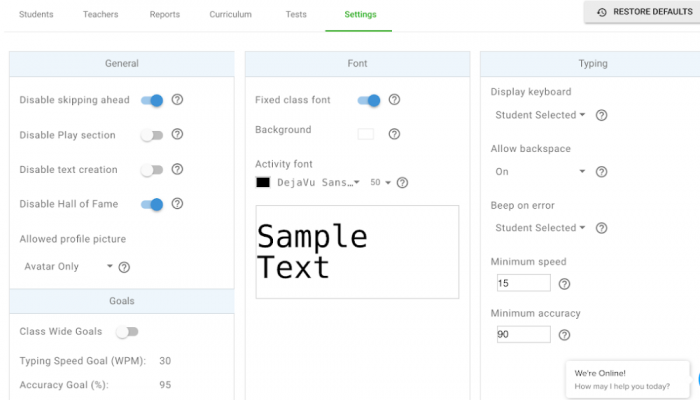Open help for Minimum speed
The height and width of the screenshot is (400, 700).
tap(564, 284)
